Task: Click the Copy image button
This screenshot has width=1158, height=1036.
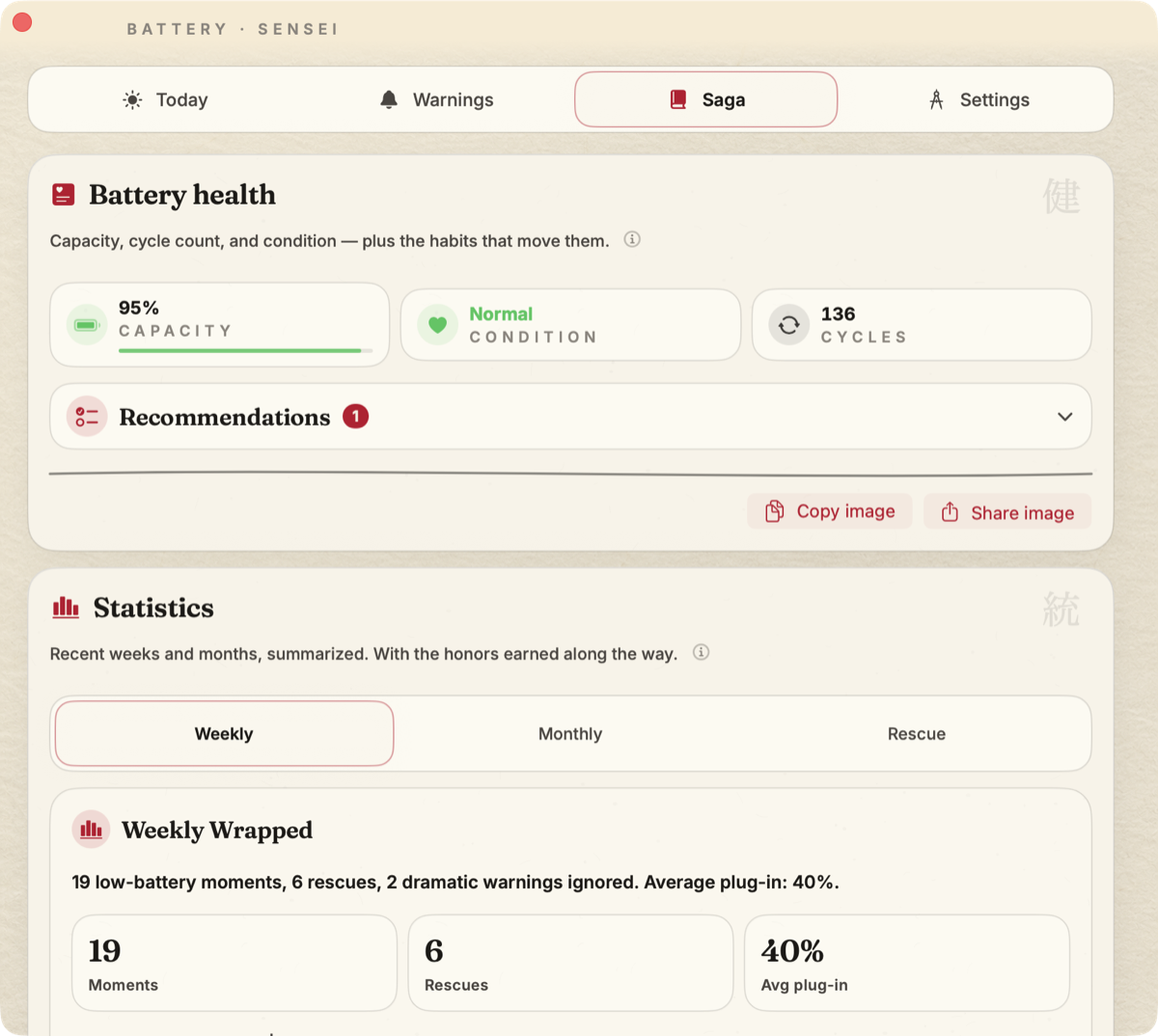Action: (830, 511)
